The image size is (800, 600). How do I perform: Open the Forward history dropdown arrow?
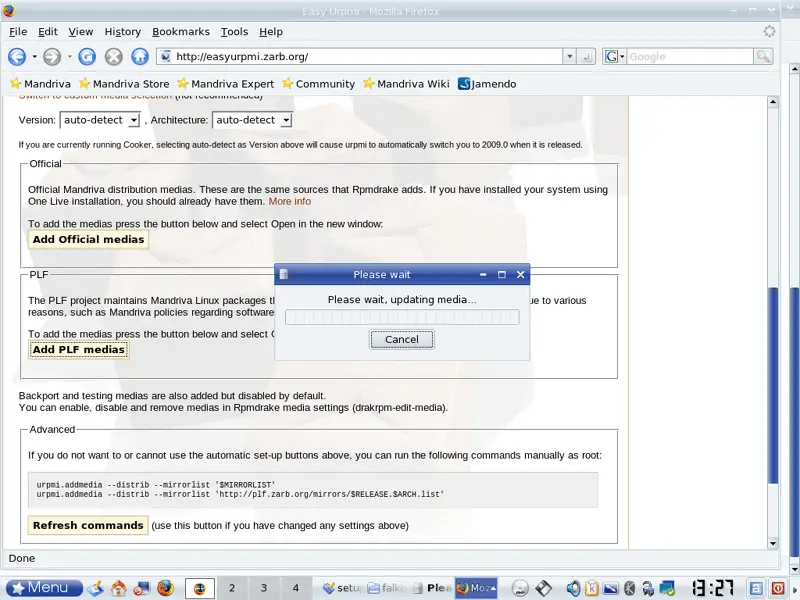coord(69,57)
